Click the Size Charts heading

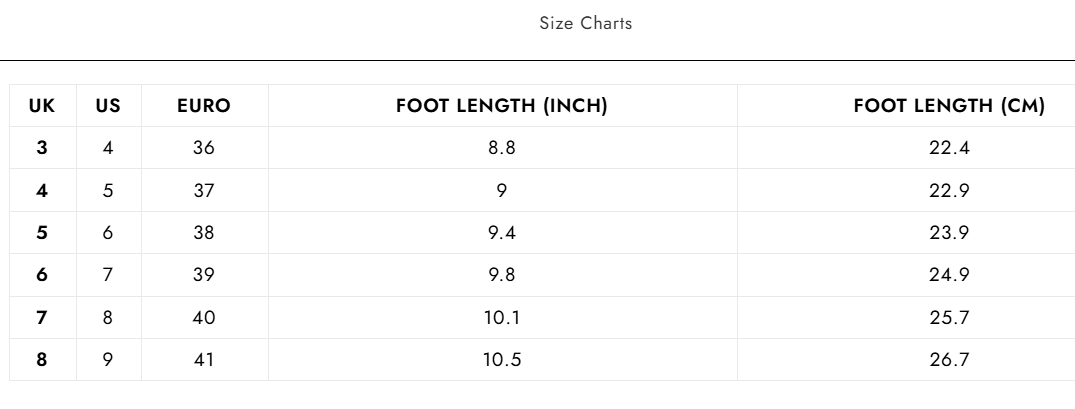[585, 25]
